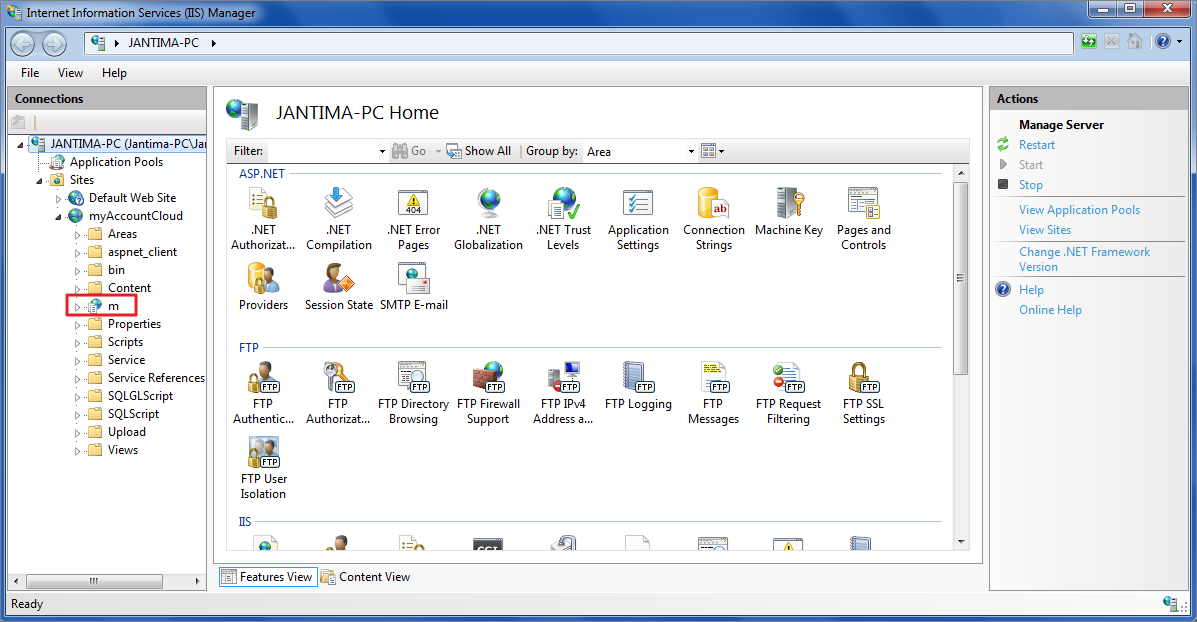Open FTP Authentication feature
Image resolution: width=1197 pixels, height=622 pixels.
point(263,394)
